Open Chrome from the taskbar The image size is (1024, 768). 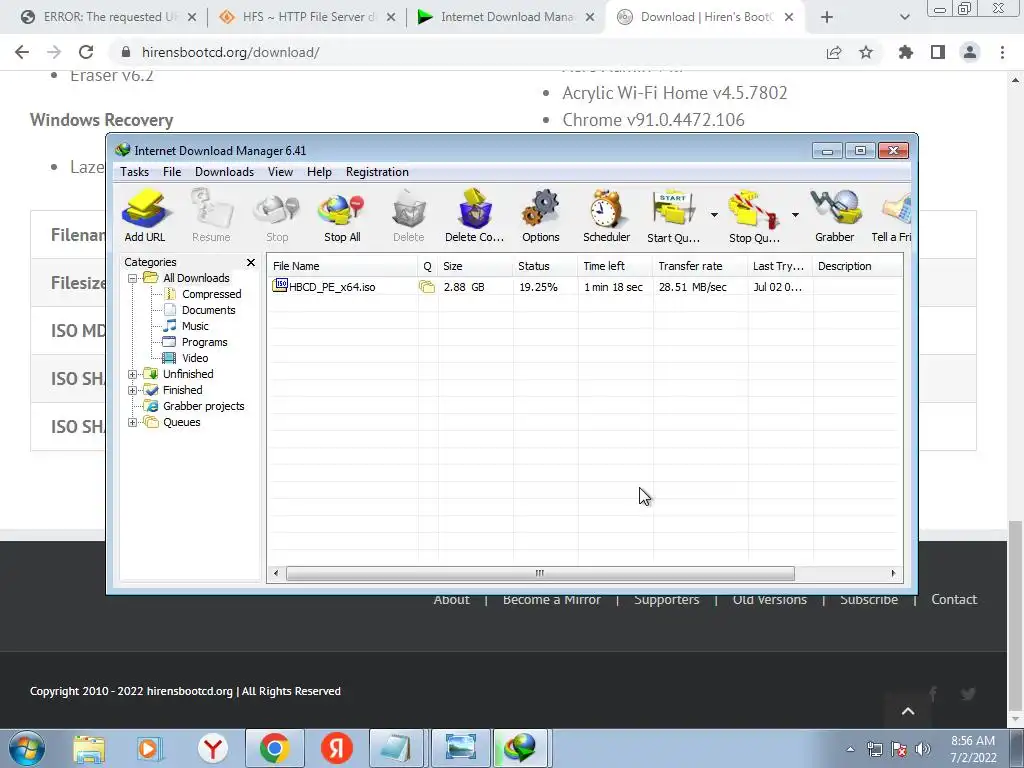click(x=274, y=748)
